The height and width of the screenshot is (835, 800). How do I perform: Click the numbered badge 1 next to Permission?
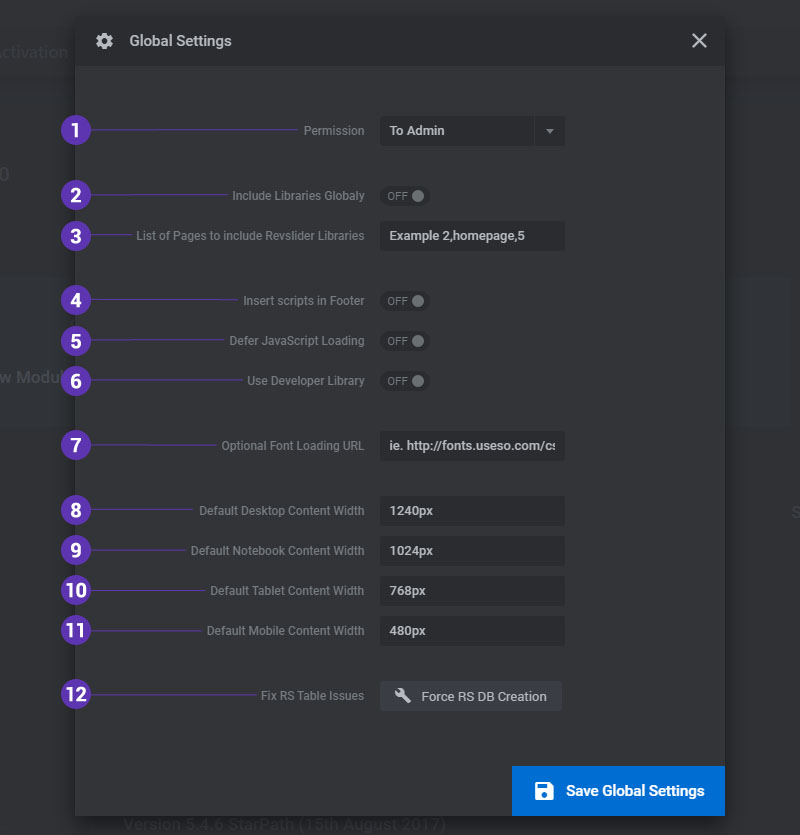click(75, 130)
